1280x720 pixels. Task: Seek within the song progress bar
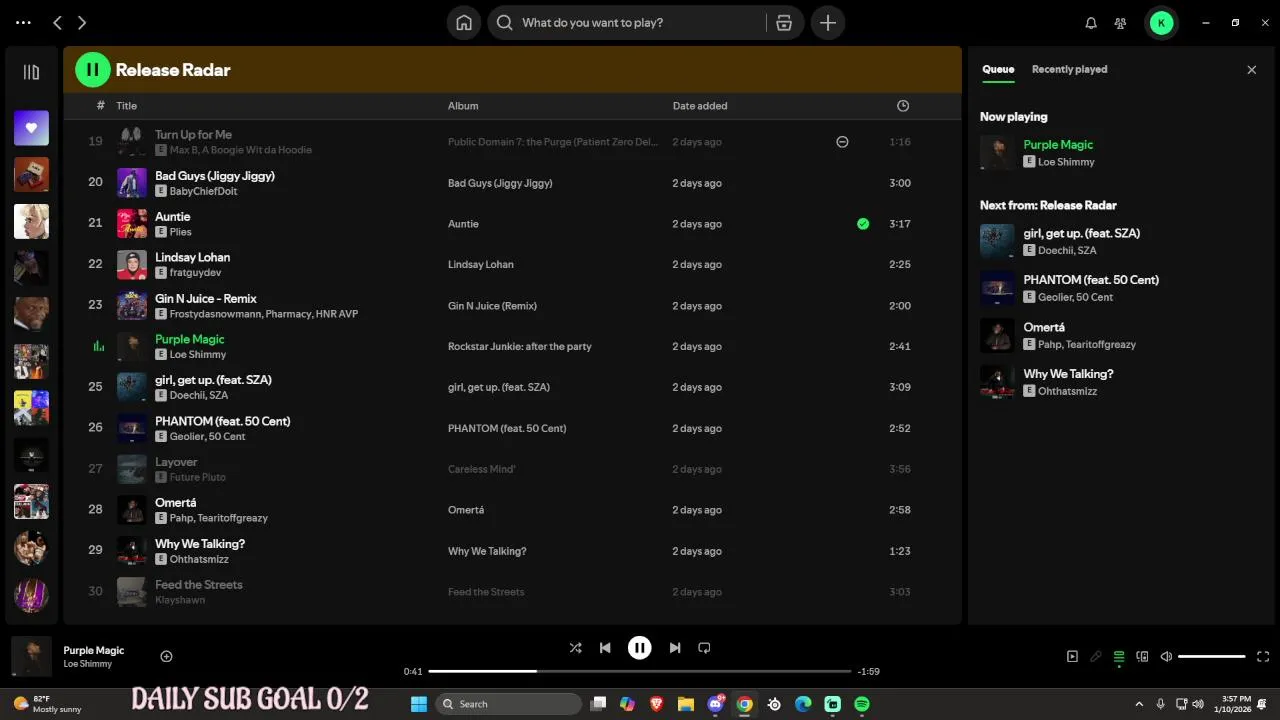pyautogui.click(x=640, y=671)
